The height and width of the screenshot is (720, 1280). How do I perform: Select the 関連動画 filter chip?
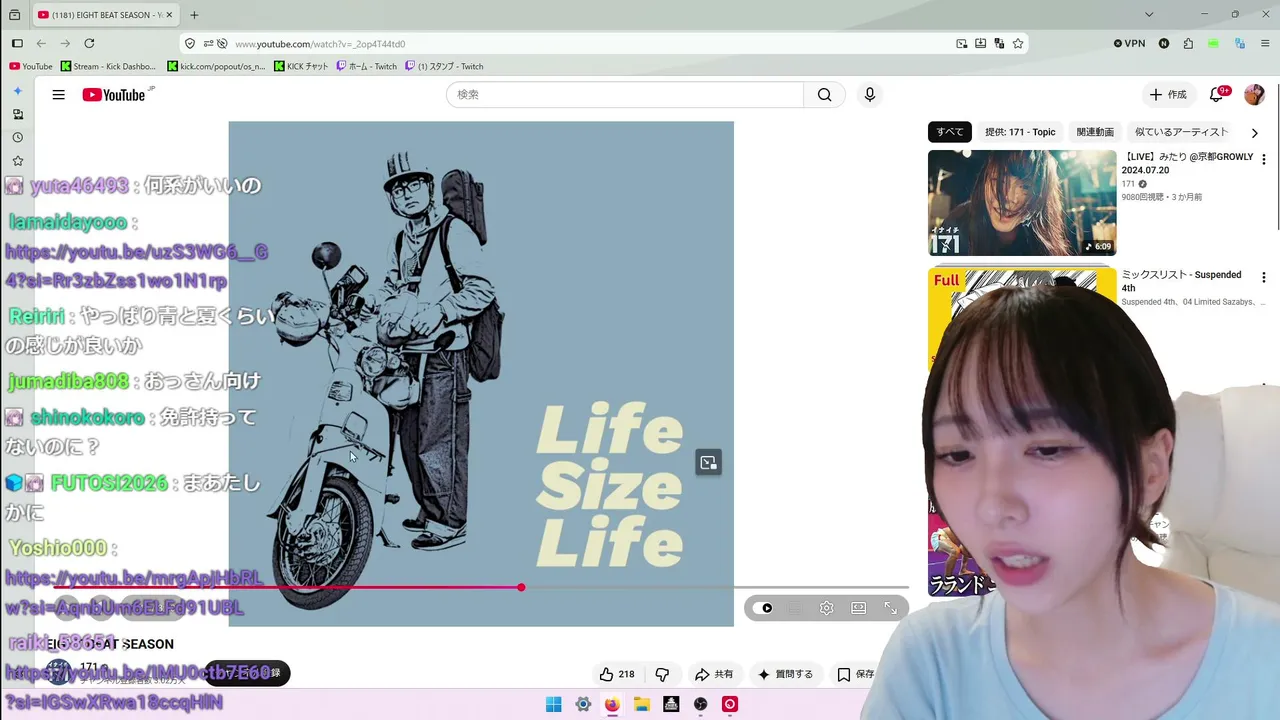coord(1095,132)
